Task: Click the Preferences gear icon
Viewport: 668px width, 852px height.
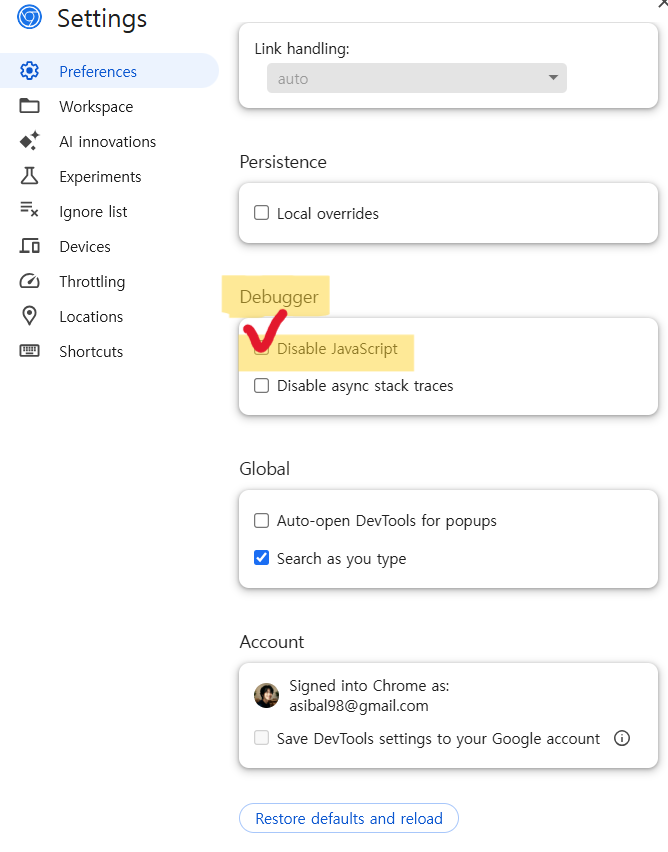Action: [x=29, y=71]
